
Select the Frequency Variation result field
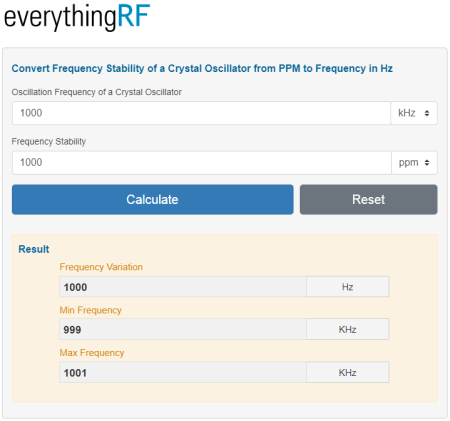click(183, 287)
